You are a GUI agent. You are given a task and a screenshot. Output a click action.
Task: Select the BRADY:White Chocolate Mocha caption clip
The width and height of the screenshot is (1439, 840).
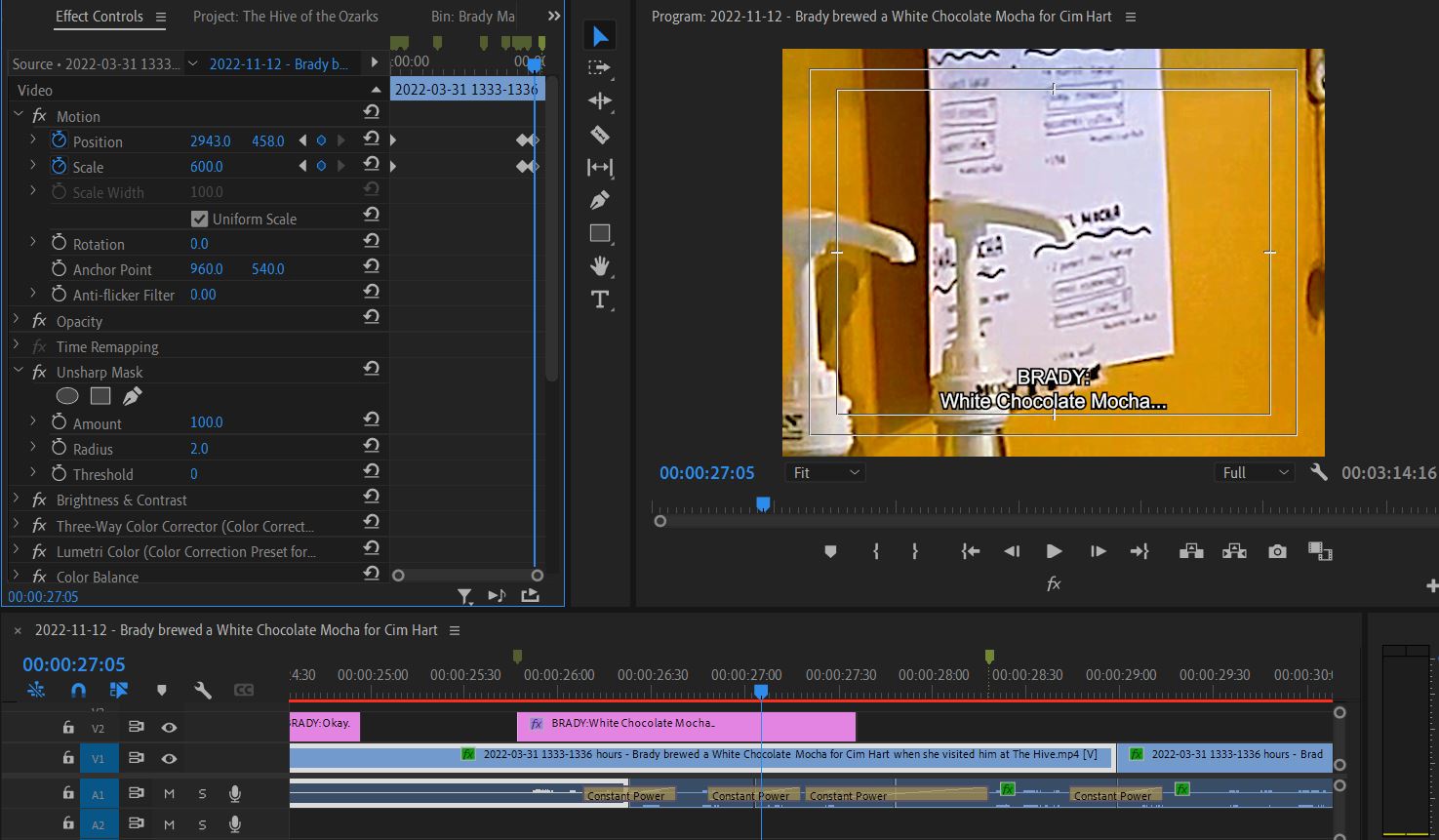click(x=686, y=726)
